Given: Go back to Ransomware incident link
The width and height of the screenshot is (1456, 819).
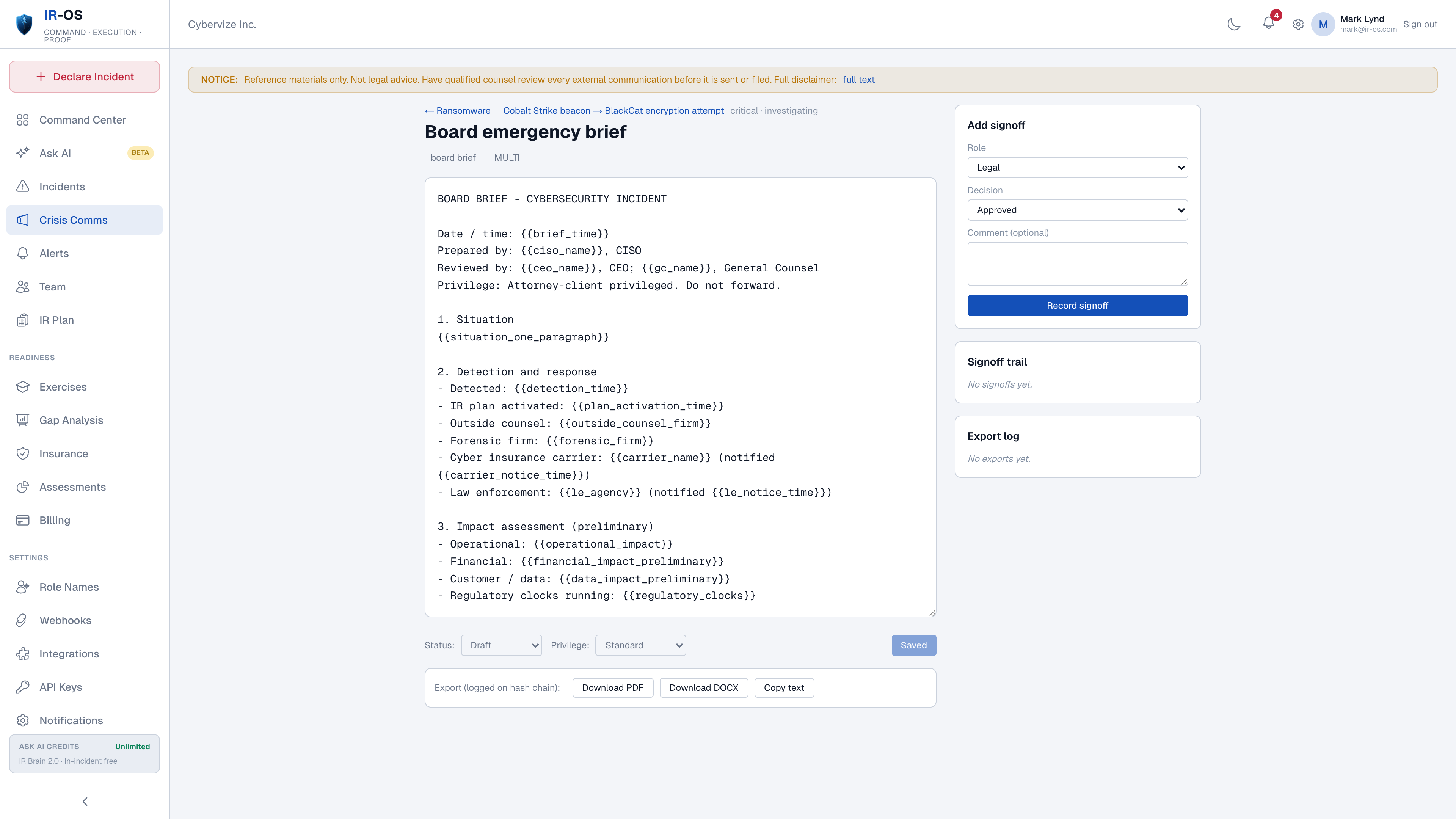Looking at the screenshot, I should coord(574,111).
